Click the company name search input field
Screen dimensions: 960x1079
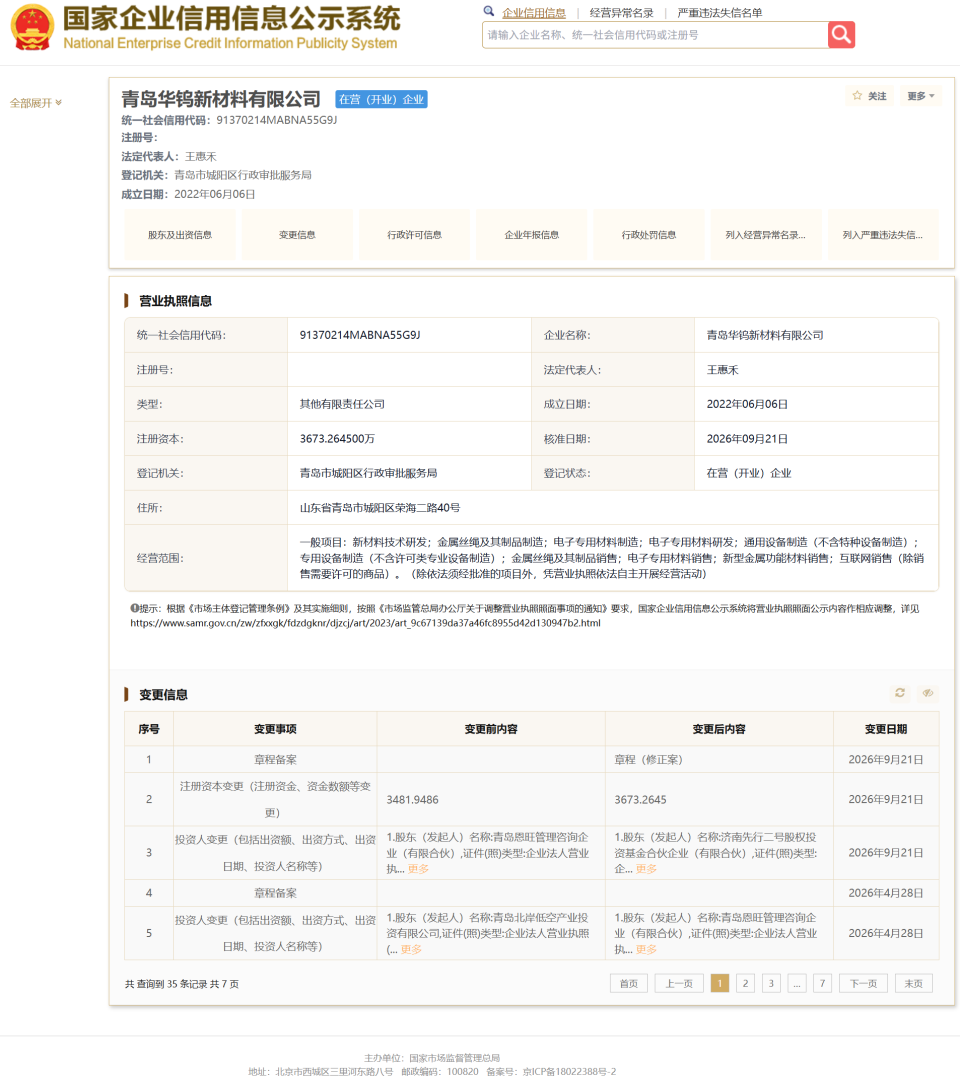655,34
